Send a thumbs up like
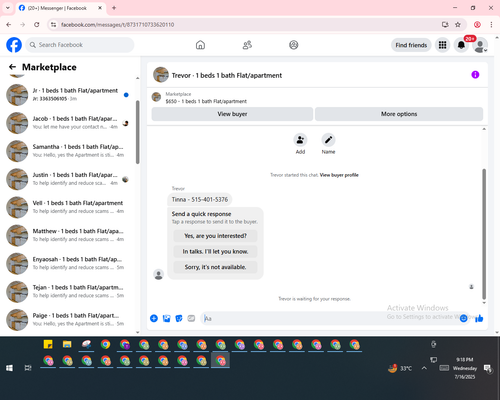 tap(479, 318)
